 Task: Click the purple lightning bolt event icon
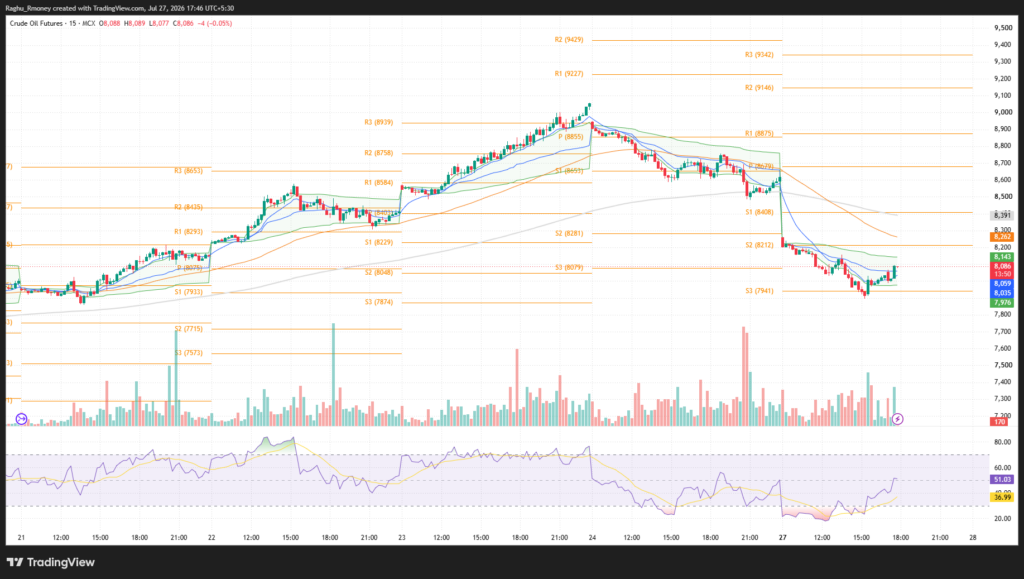click(898, 419)
